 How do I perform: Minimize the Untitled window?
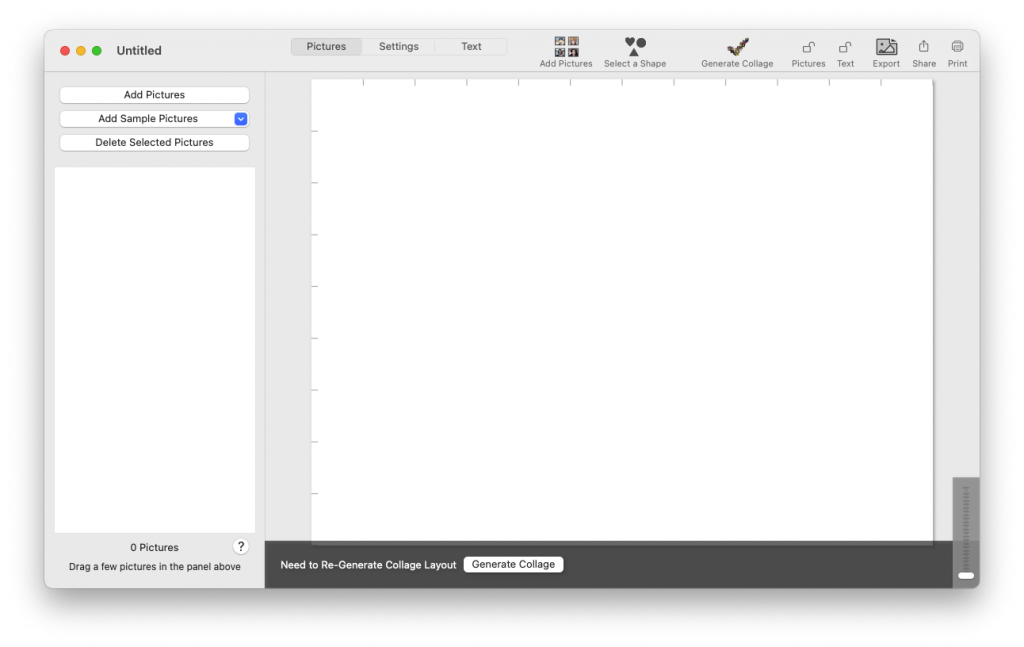point(80,50)
